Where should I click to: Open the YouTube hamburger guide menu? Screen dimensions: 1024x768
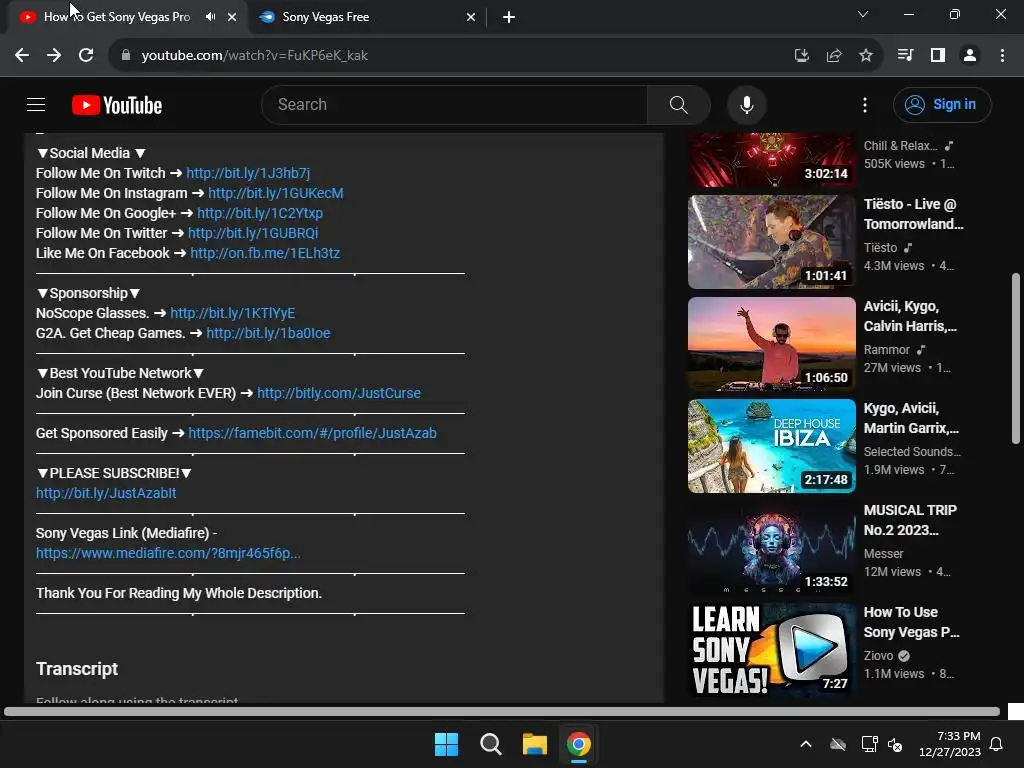[36, 104]
